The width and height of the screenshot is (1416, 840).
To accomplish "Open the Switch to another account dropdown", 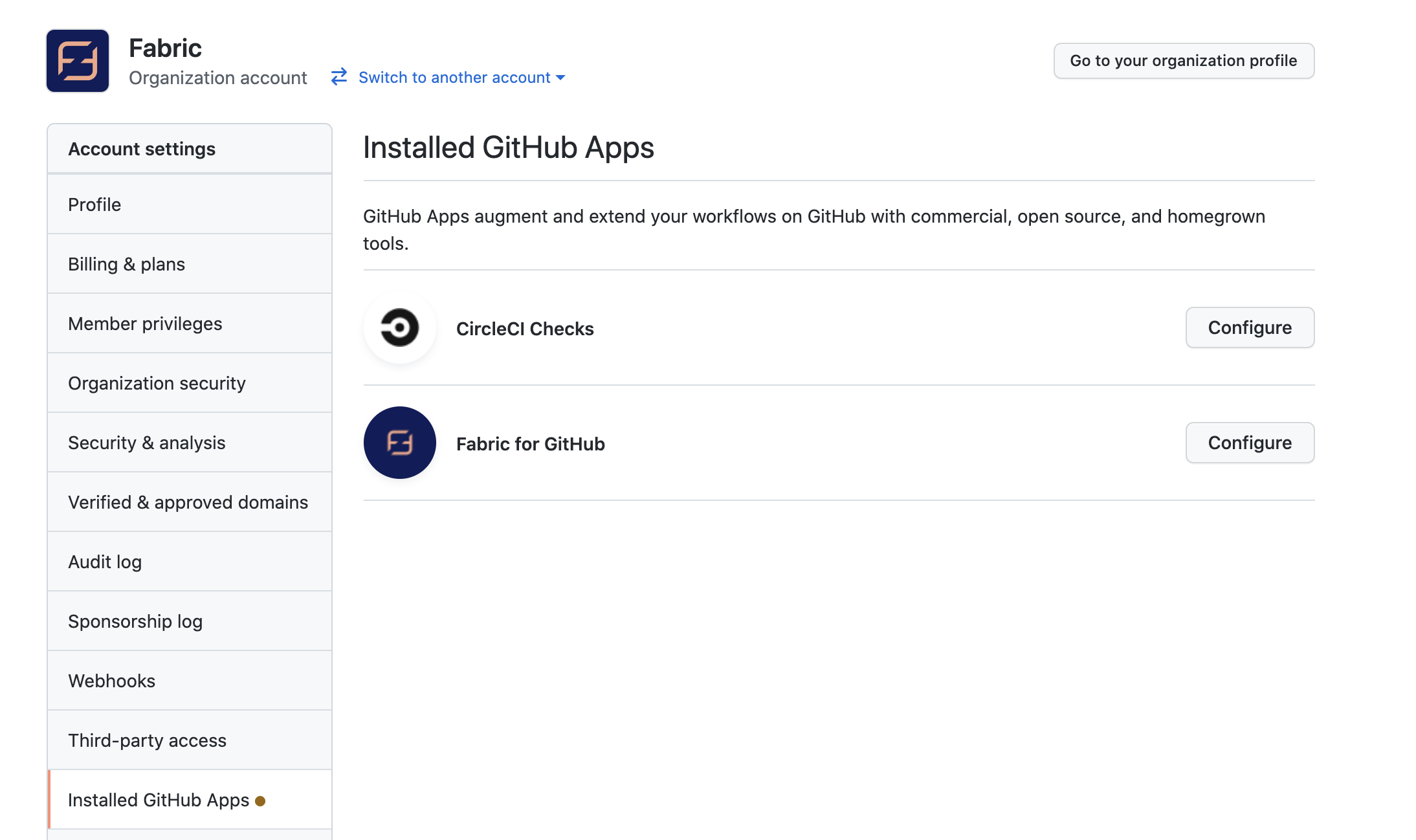I will pos(461,78).
